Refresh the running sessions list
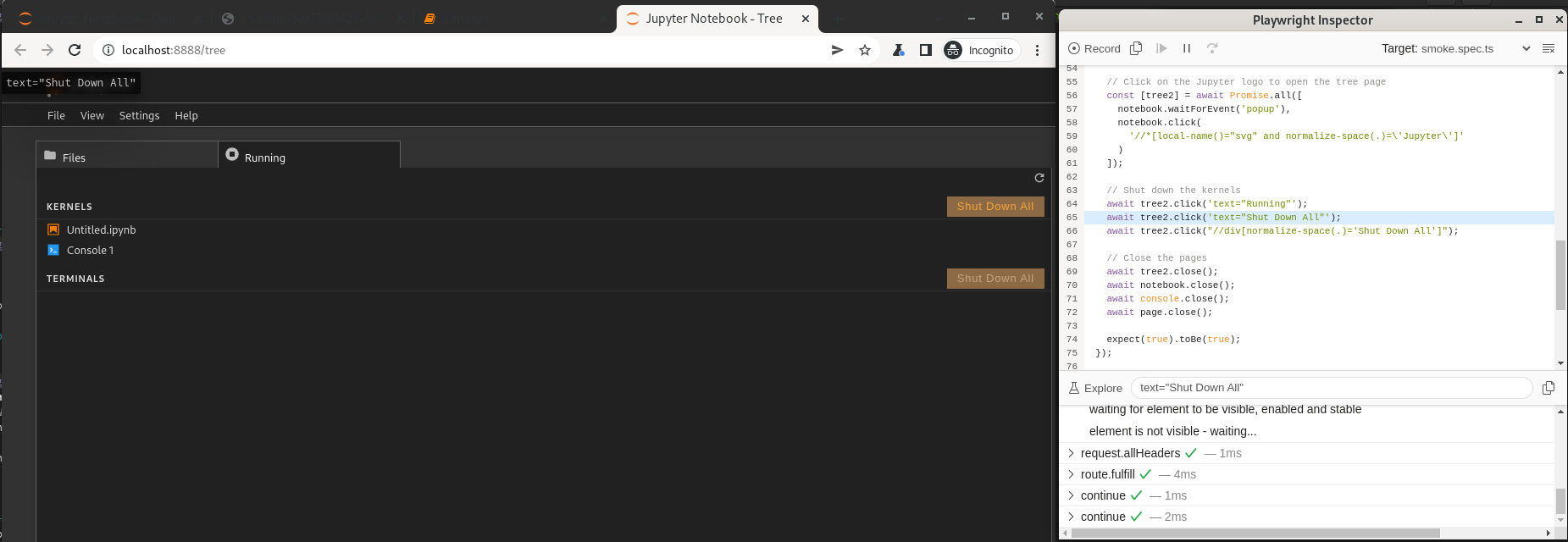This screenshot has height=542, width=1568. [x=1039, y=178]
